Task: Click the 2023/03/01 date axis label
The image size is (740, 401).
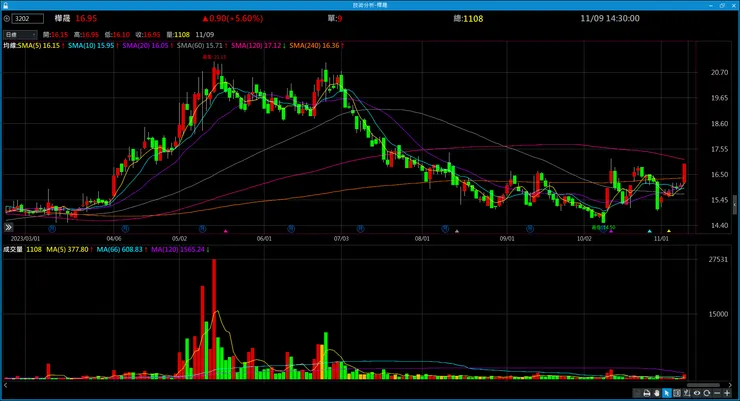Action: (x=25, y=239)
